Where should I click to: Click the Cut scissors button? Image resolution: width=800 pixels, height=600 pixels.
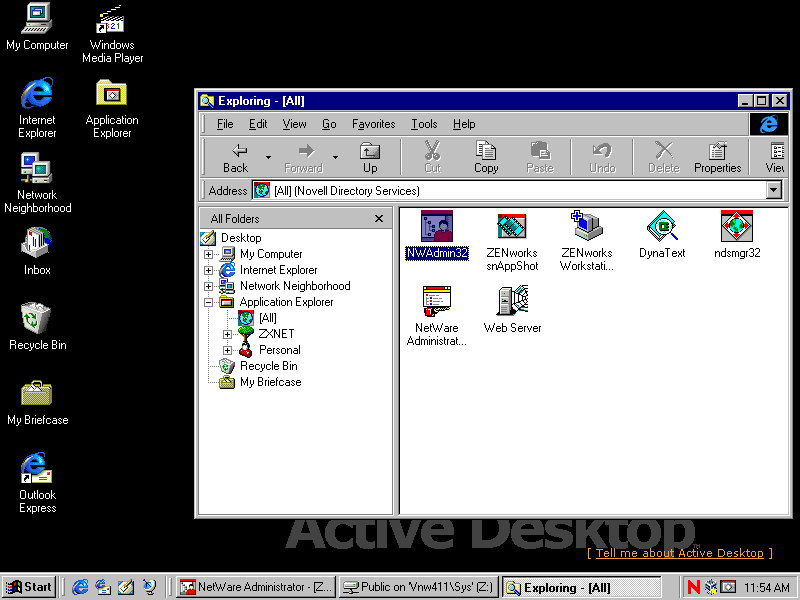tap(432, 158)
